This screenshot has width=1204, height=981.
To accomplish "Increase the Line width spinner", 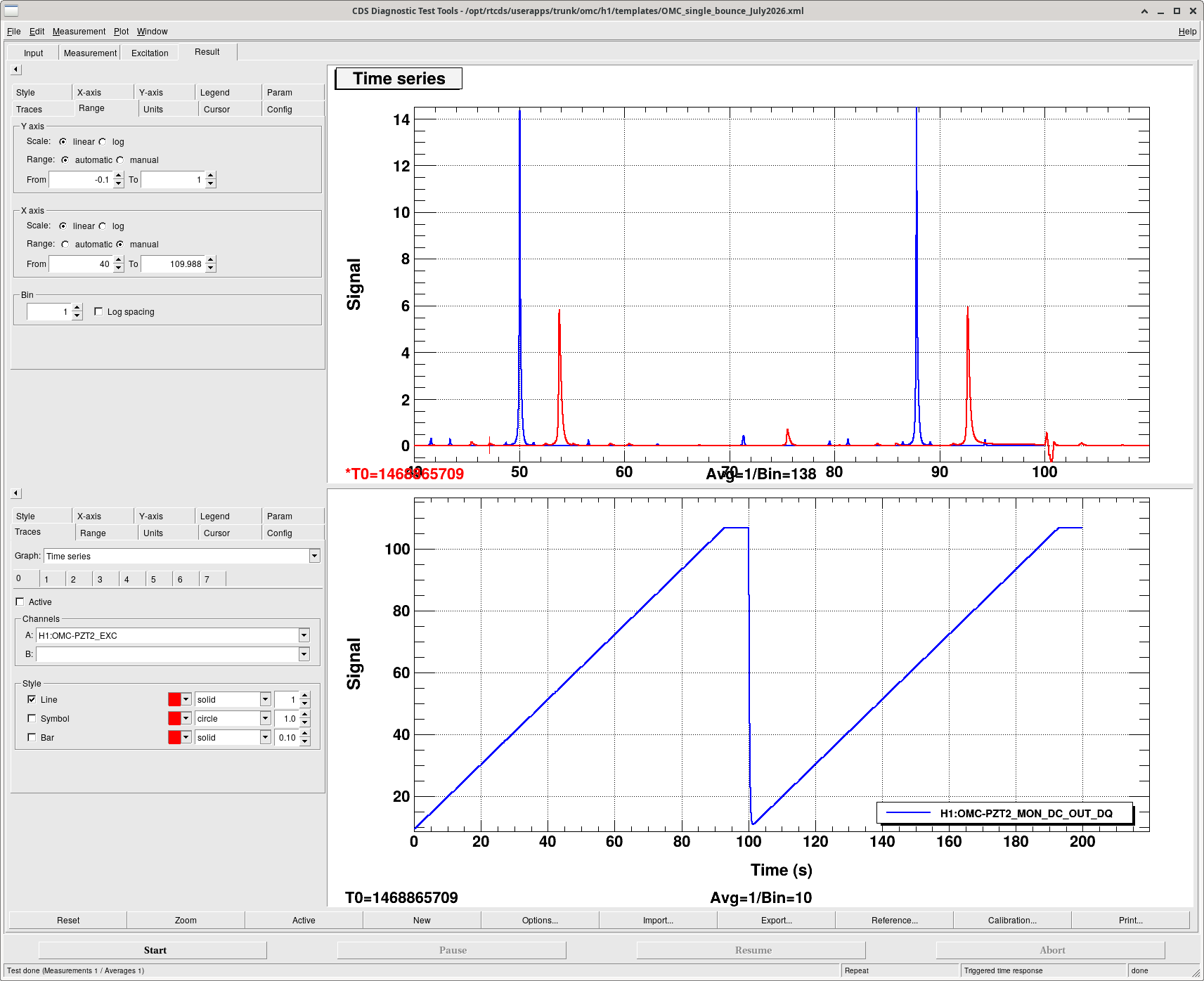I will pyautogui.click(x=305, y=696).
